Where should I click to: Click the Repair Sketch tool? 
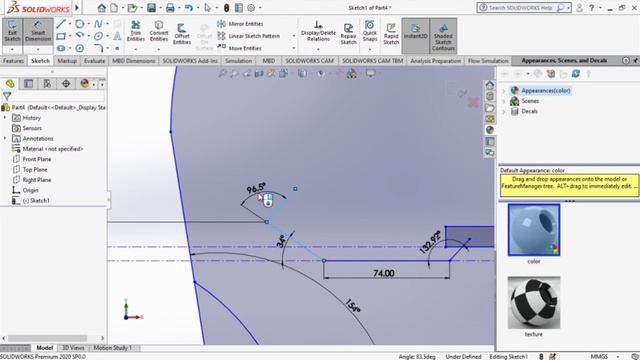click(x=348, y=34)
